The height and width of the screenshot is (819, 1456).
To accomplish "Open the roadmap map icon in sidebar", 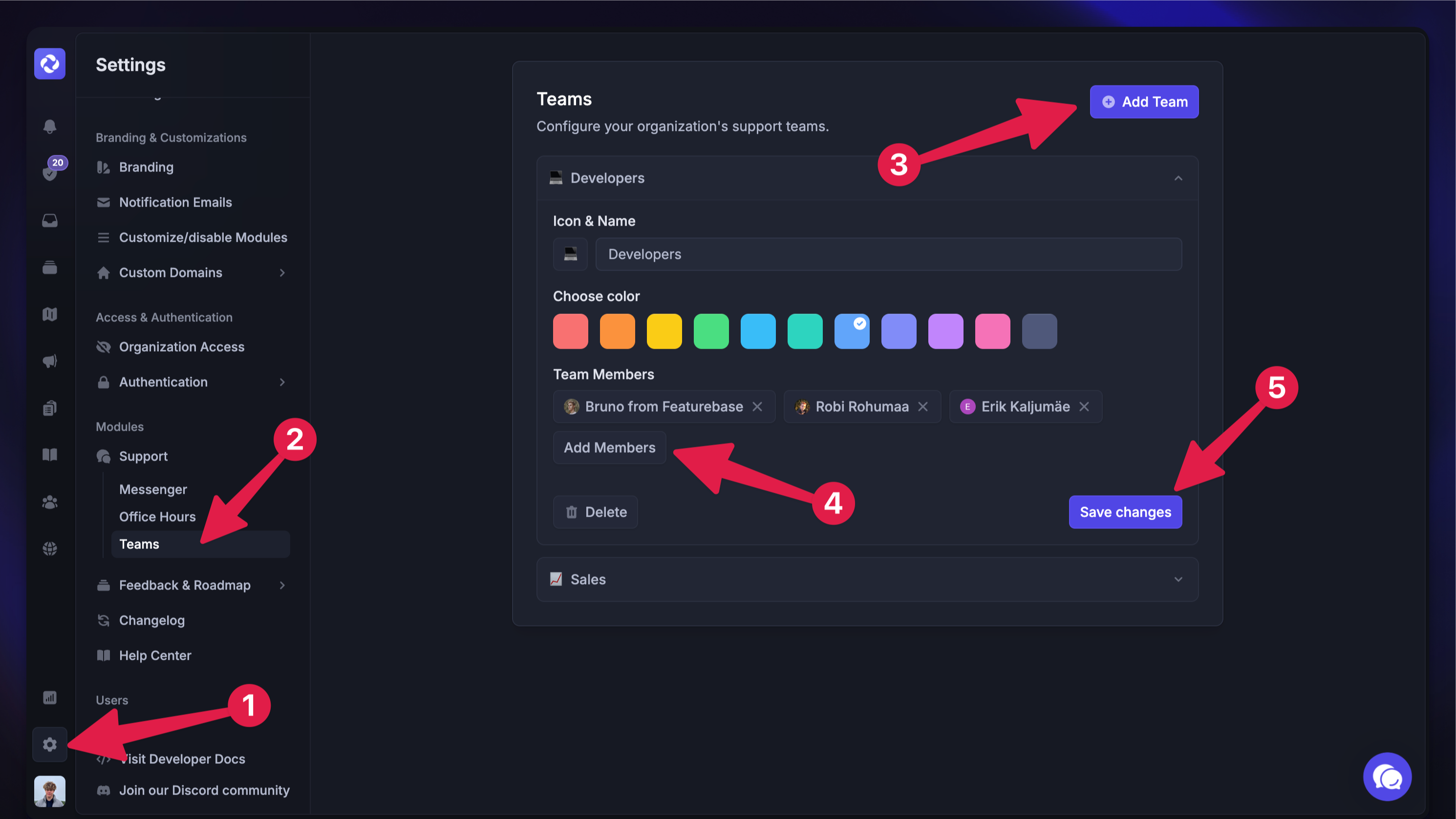I will [50, 314].
